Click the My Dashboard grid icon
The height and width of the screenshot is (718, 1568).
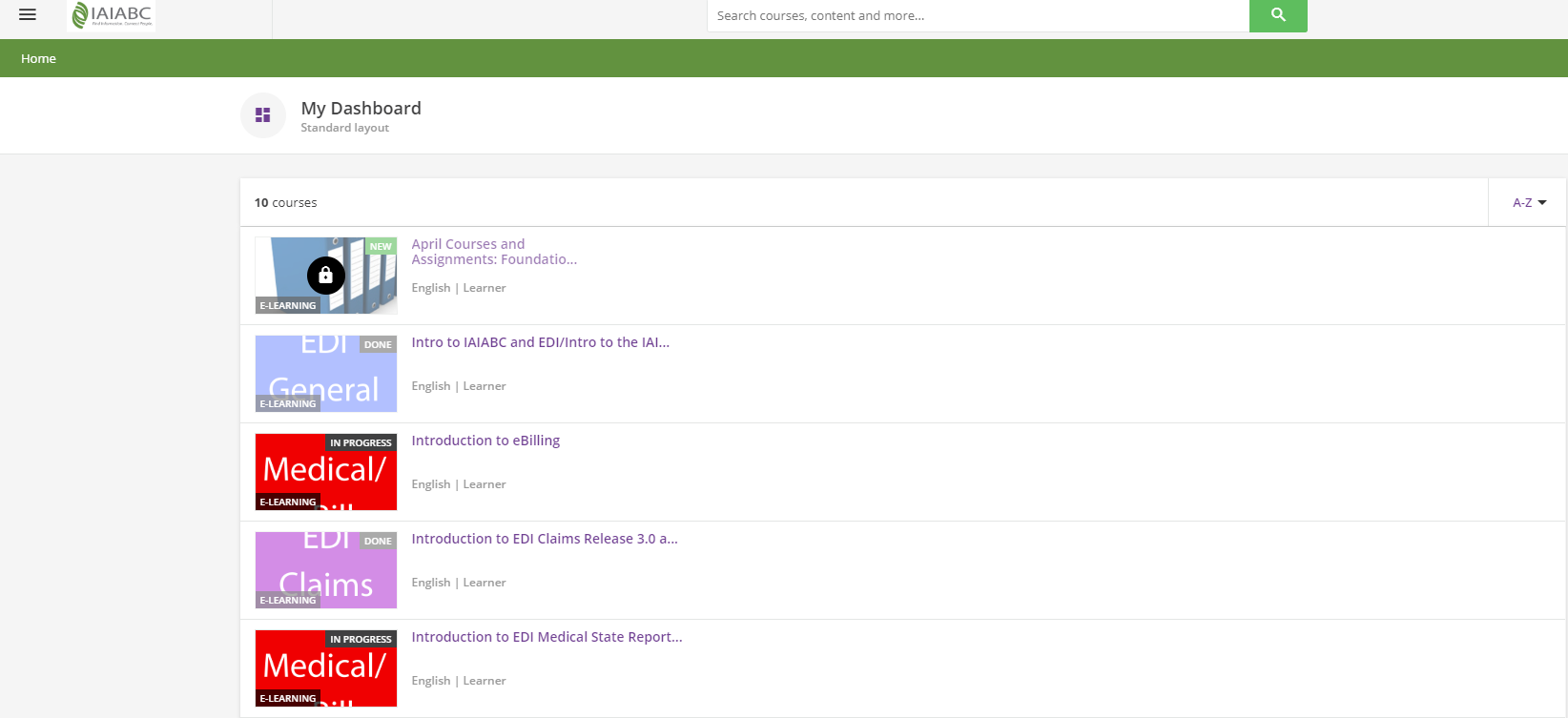(263, 115)
